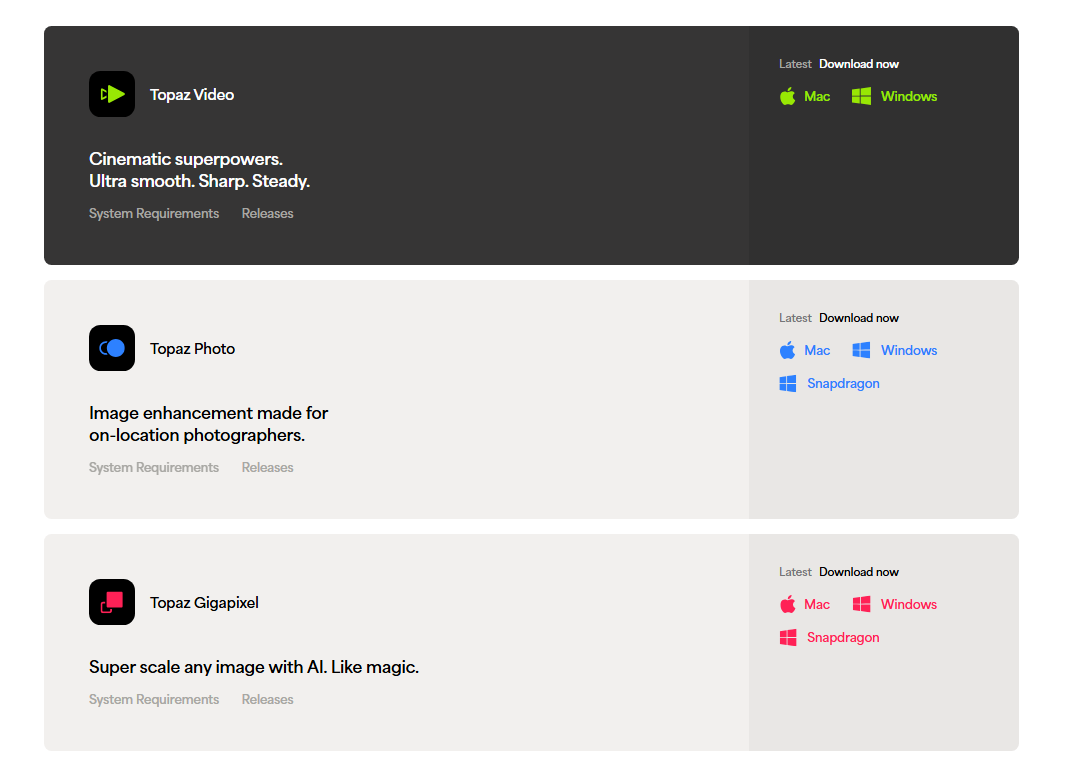View Topaz Photo System Requirements
This screenshot has height=776, width=1088.
point(154,467)
